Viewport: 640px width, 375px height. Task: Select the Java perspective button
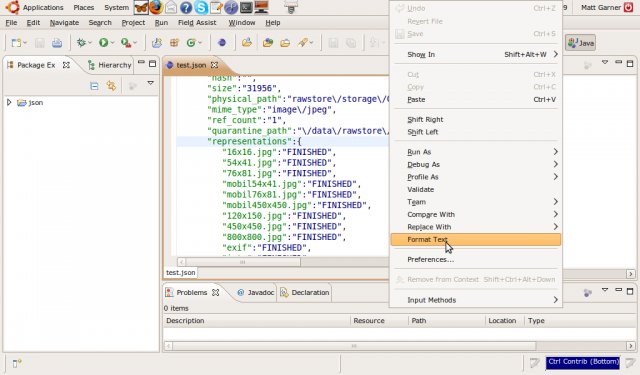coord(580,42)
